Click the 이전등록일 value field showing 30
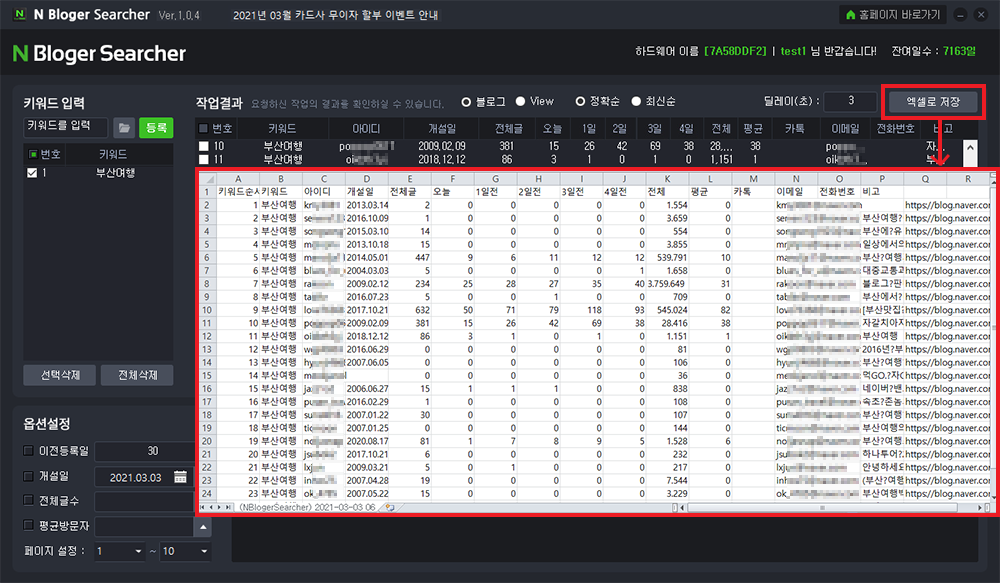Screen dimensions: 1000x583 click(145, 451)
